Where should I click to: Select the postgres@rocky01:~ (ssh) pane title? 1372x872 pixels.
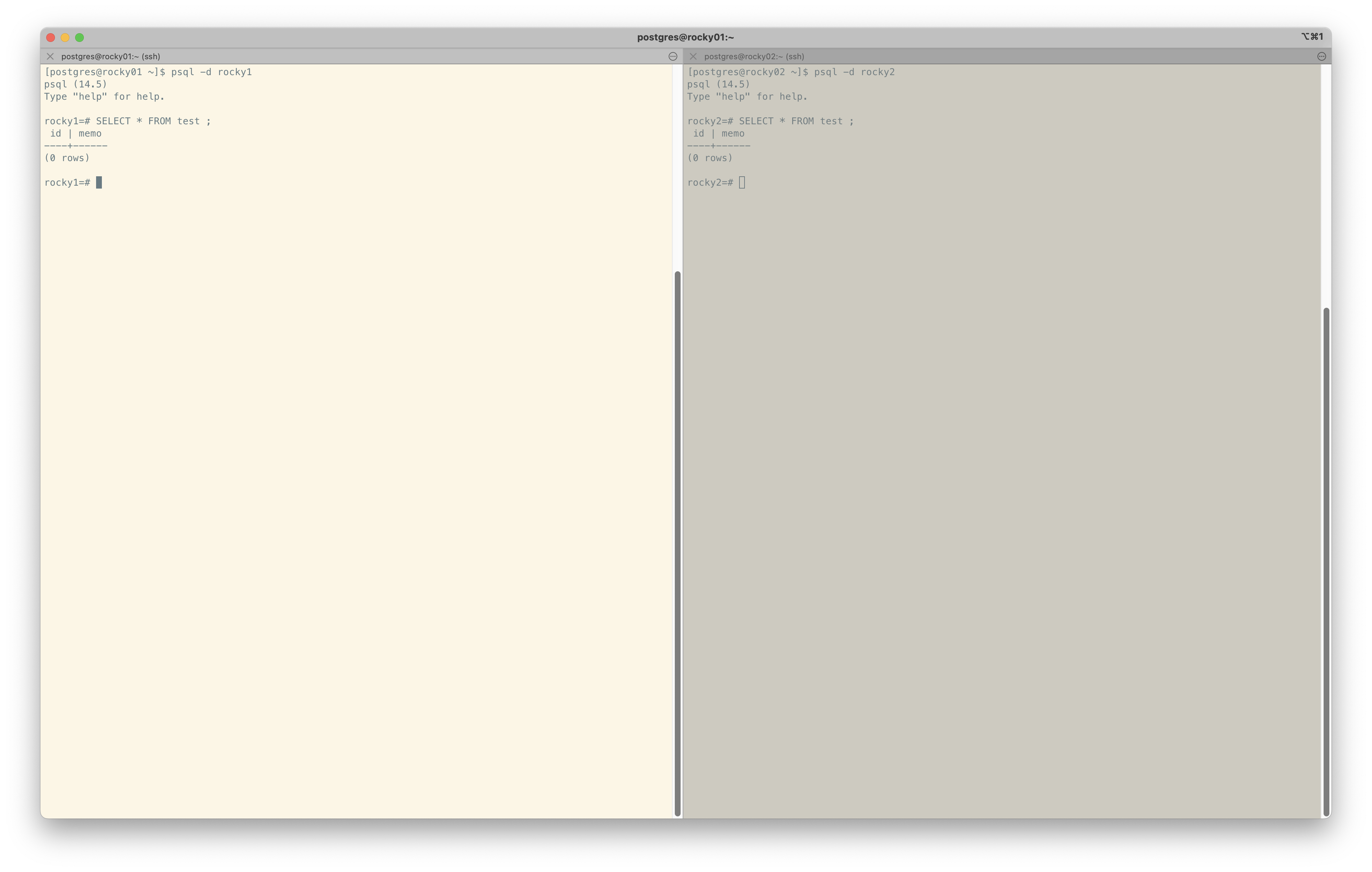(x=111, y=56)
